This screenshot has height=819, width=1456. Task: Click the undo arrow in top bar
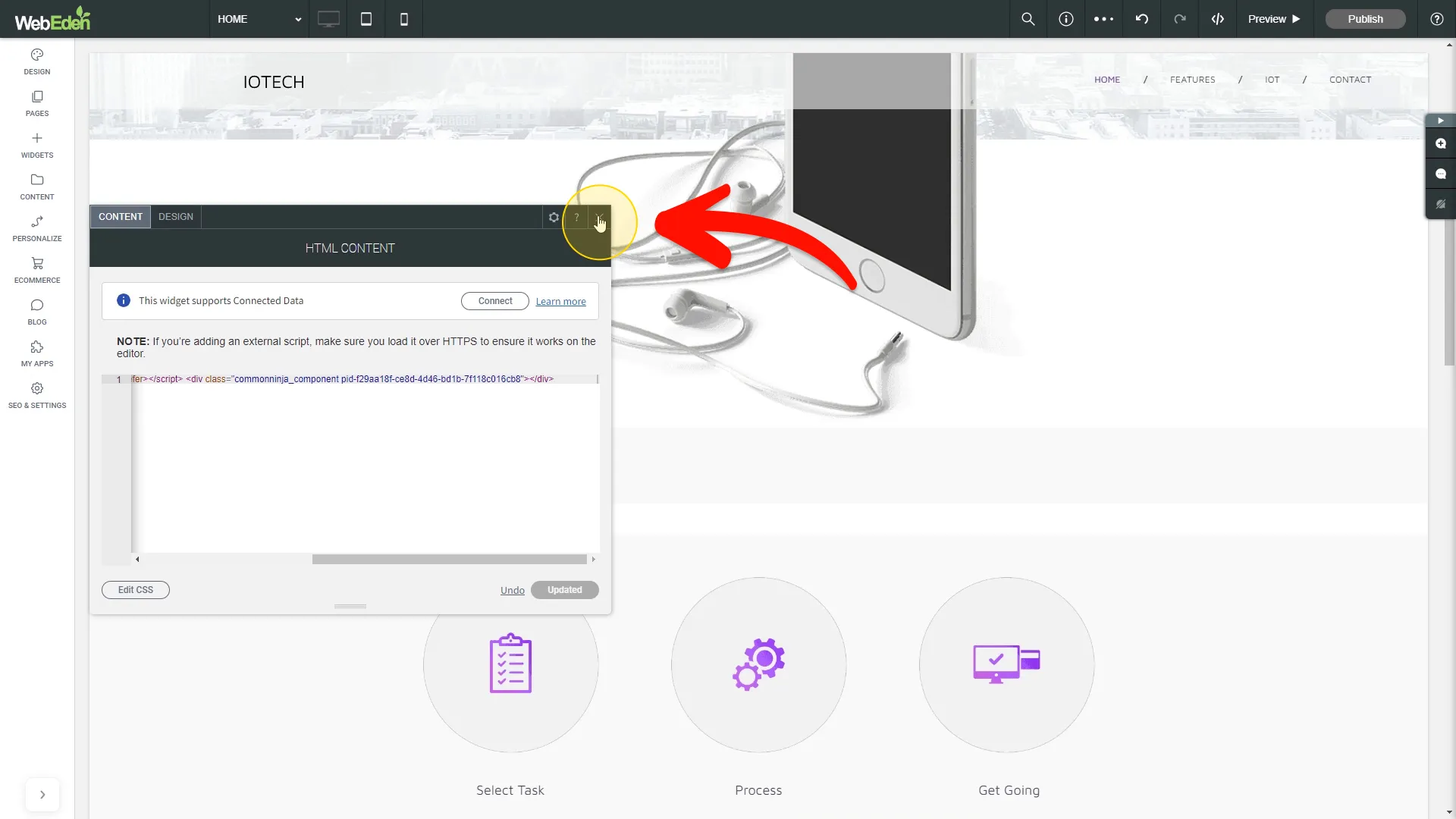tap(1142, 19)
